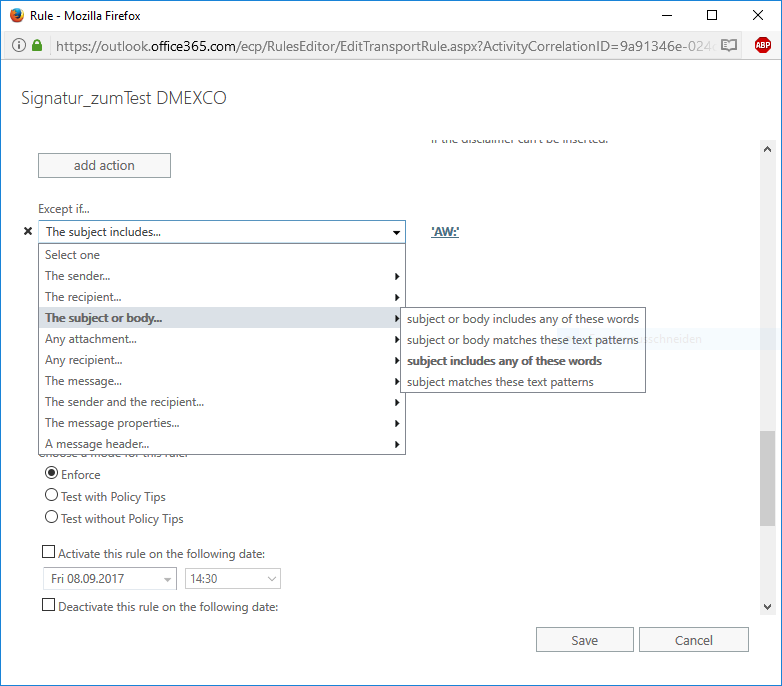This screenshot has width=782, height=686.
Task: Open the 14:30 time dropdown
Action: (232, 579)
